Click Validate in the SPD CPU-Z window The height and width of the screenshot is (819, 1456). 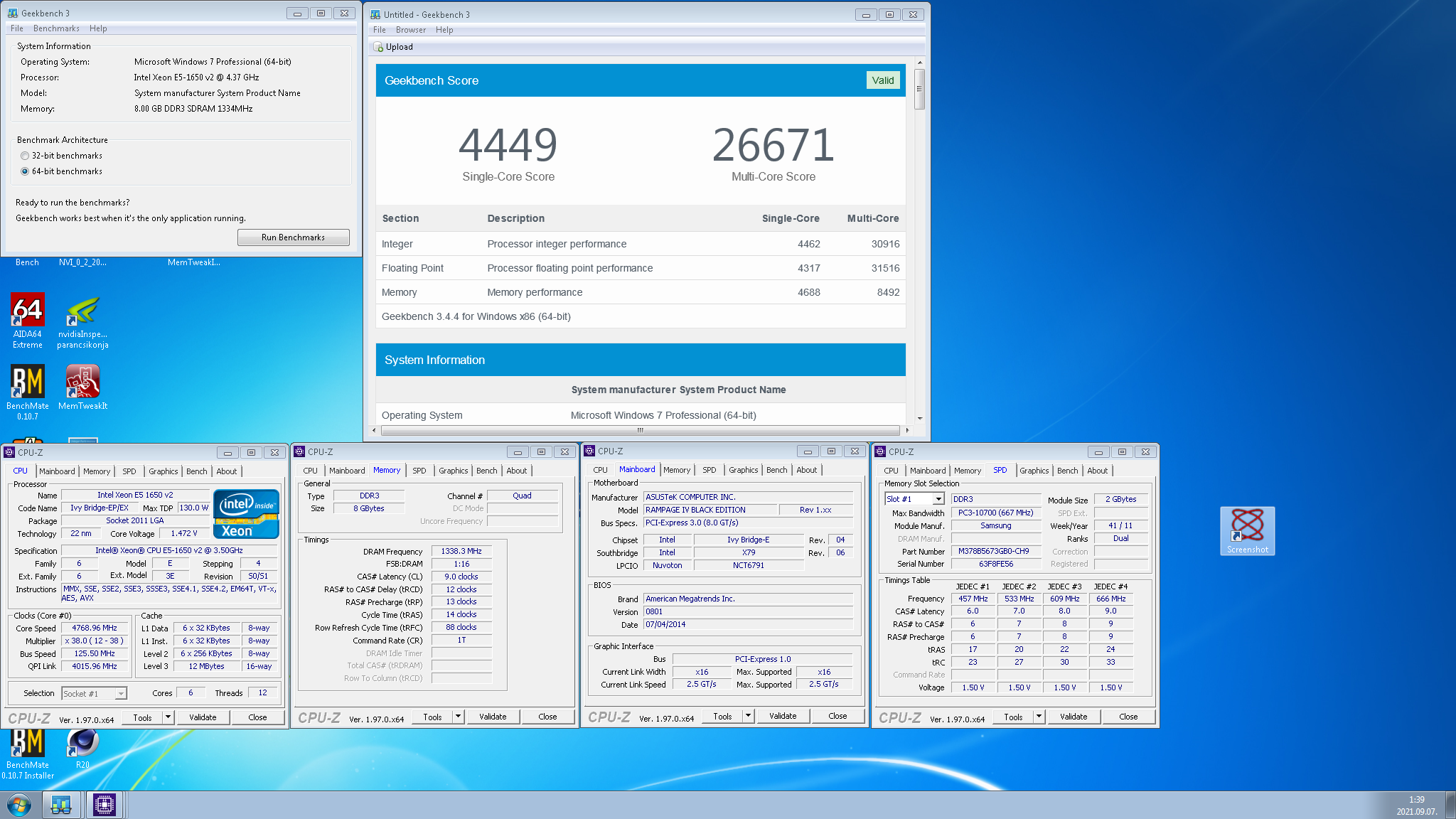(1074, 717)
